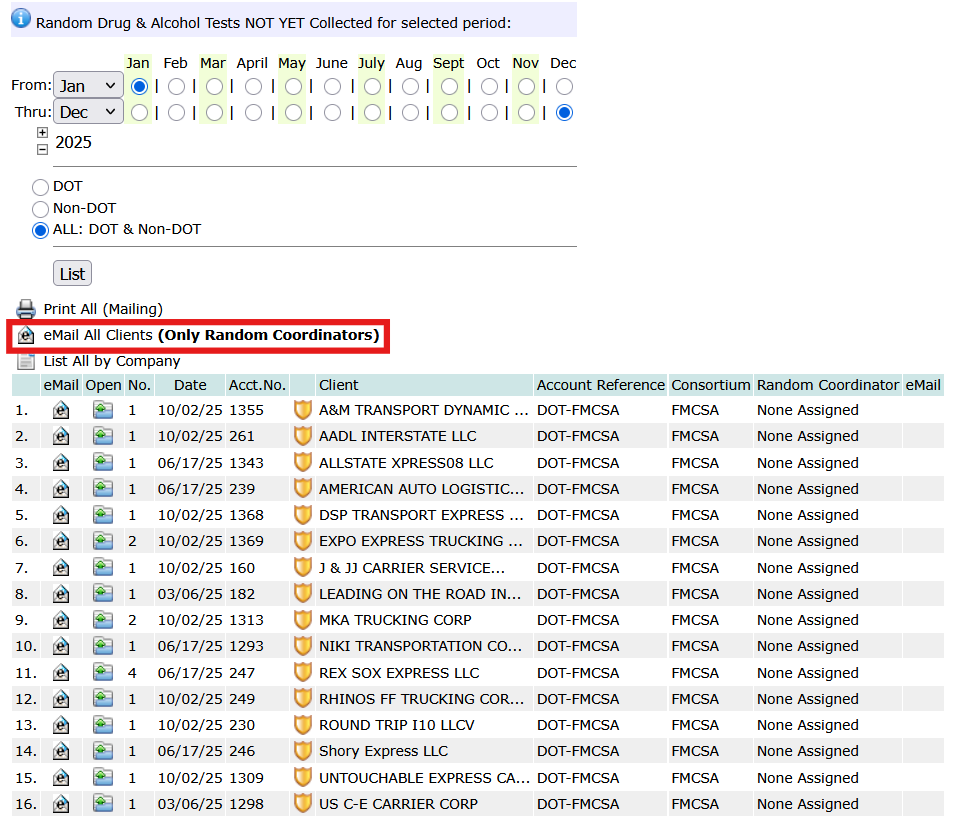Click the plus box to increase year
Screen dimensions: 957x820
42,132
